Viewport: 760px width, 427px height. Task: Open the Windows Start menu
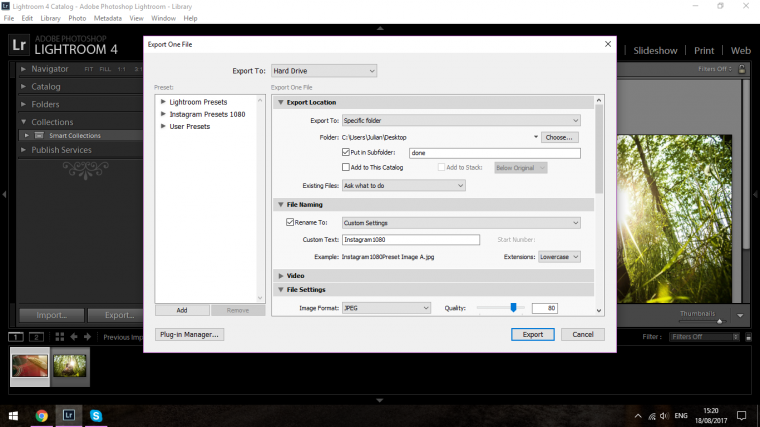coord(13,416)
